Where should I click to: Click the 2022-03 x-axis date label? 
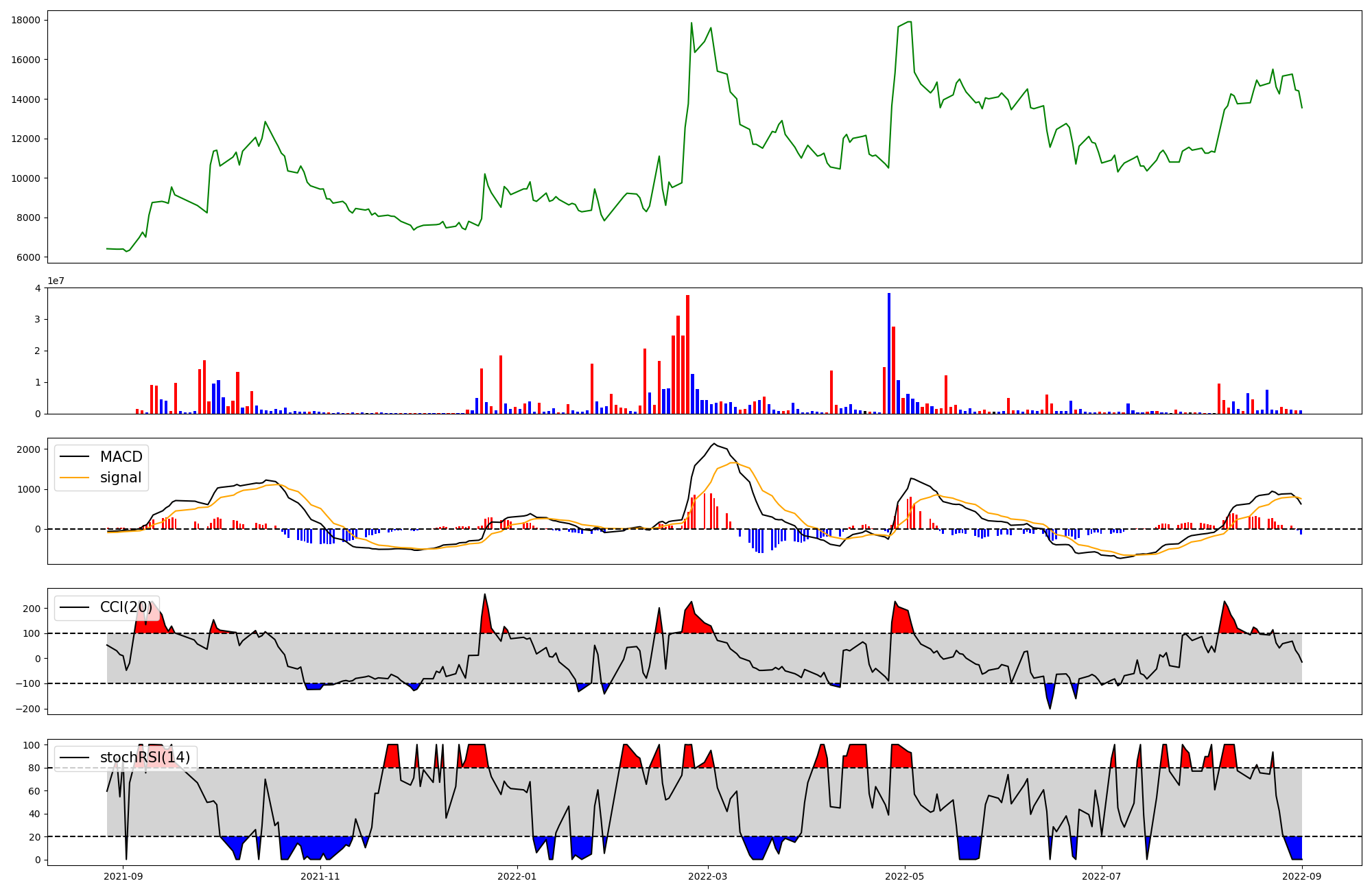(707, 876)
